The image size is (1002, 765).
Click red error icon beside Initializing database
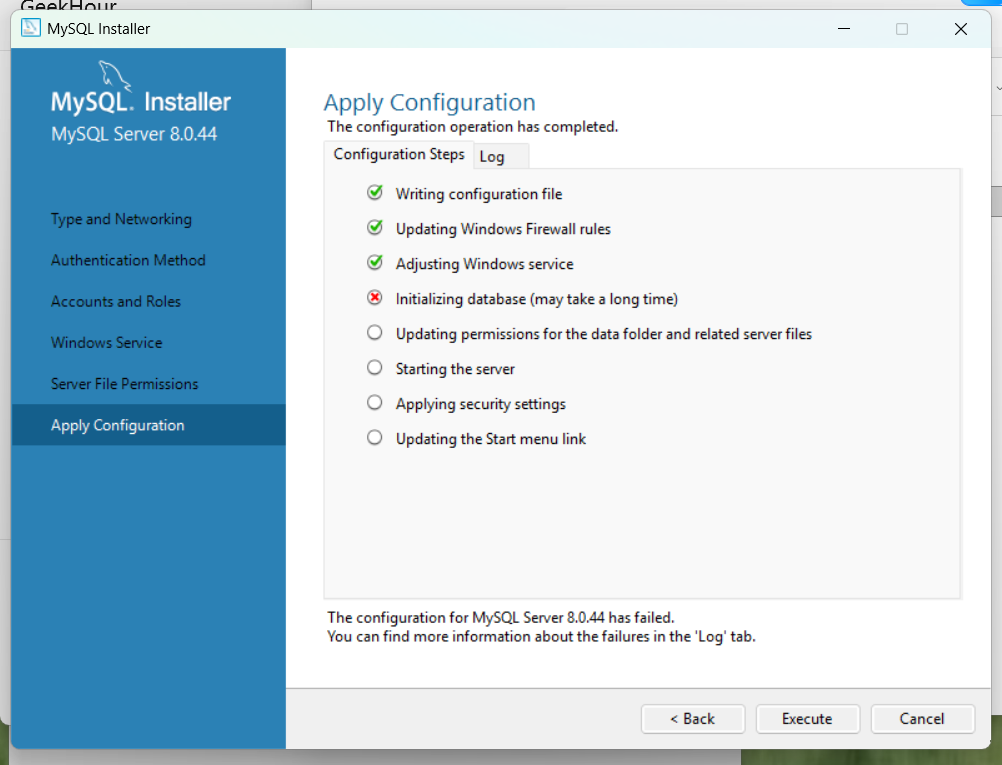pyautogui.click(x=375, y=298)
